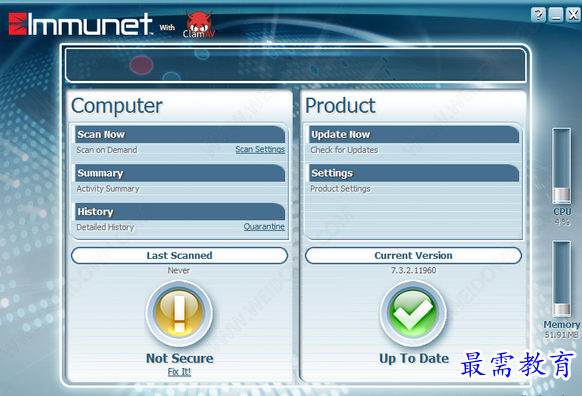This screenshot has height=396, width=582.
Task: Click the ClamAV mascot icon
Action: click(x=199, y=24)
